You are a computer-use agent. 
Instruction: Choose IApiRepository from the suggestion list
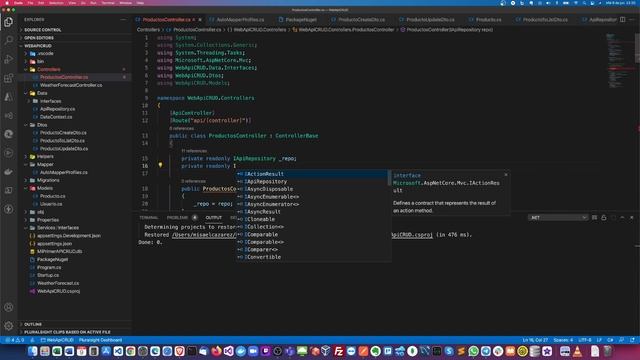tap(312, 182)
